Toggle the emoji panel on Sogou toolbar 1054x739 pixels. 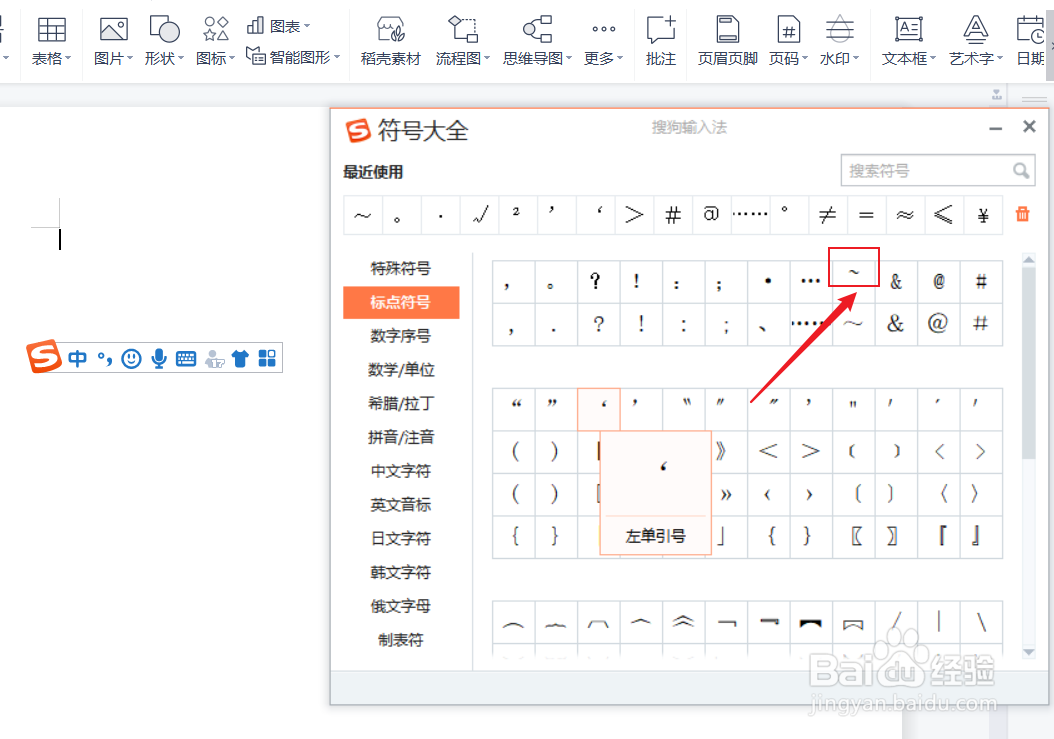coord(131,357)
